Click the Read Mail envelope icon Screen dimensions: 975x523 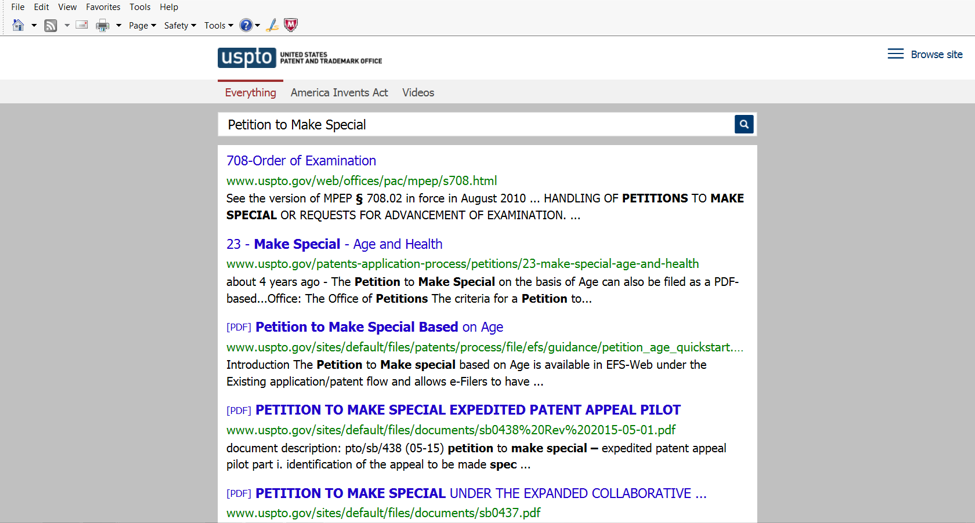pos(81,25)
